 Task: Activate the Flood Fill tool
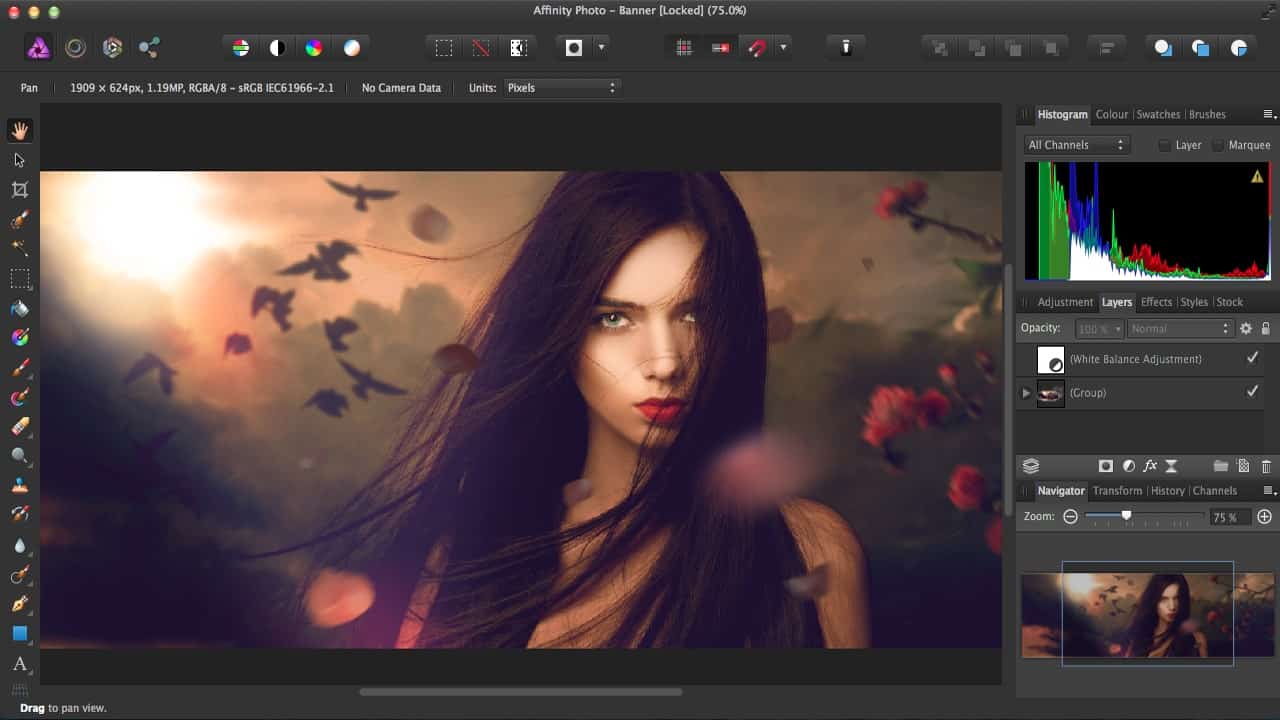pyautogui.click(x=18, y=310)
